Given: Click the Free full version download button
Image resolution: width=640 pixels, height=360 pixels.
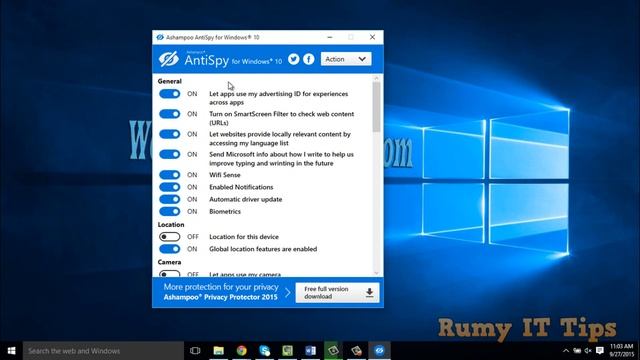Looking at the screenshot, I should [337, 292].
